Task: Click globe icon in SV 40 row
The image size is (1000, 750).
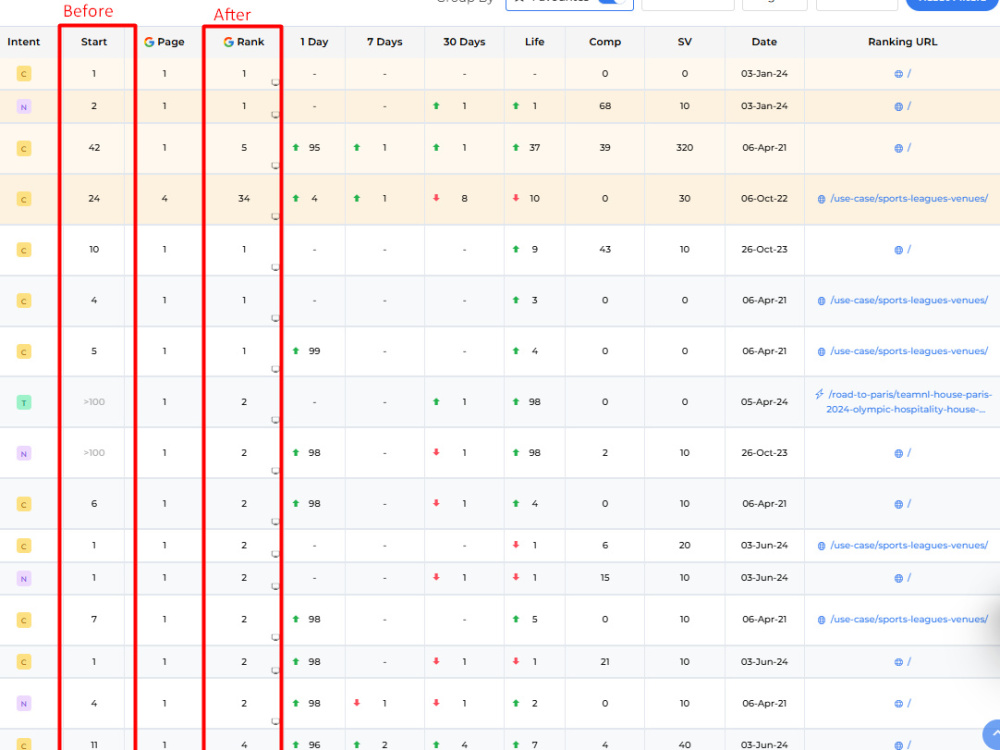Action: pos(899,745)
